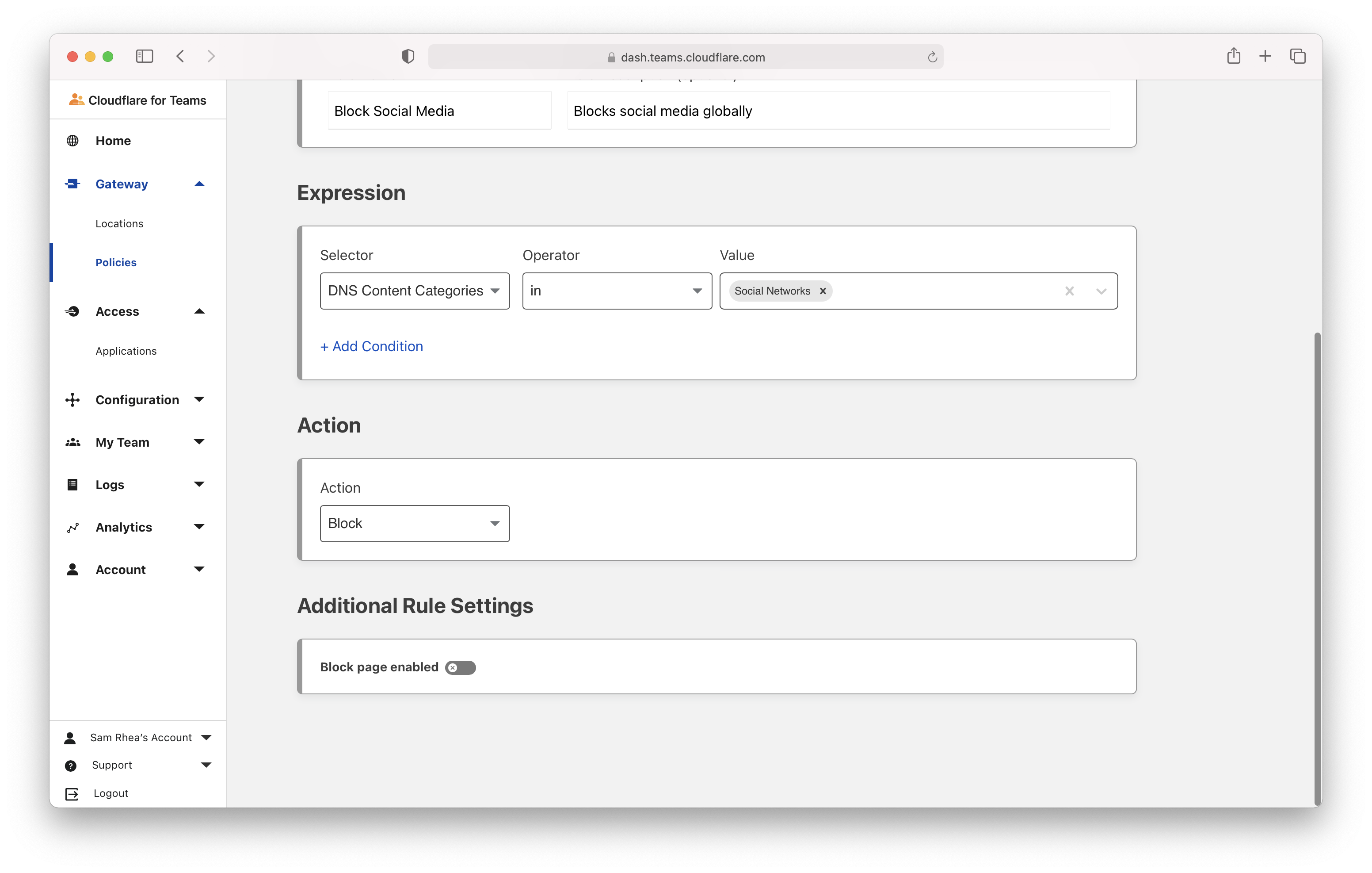1372x873 pixels.
Task: Open the Action dropdown showing Block
Action: pyautogui.click(x=415, y=524)
